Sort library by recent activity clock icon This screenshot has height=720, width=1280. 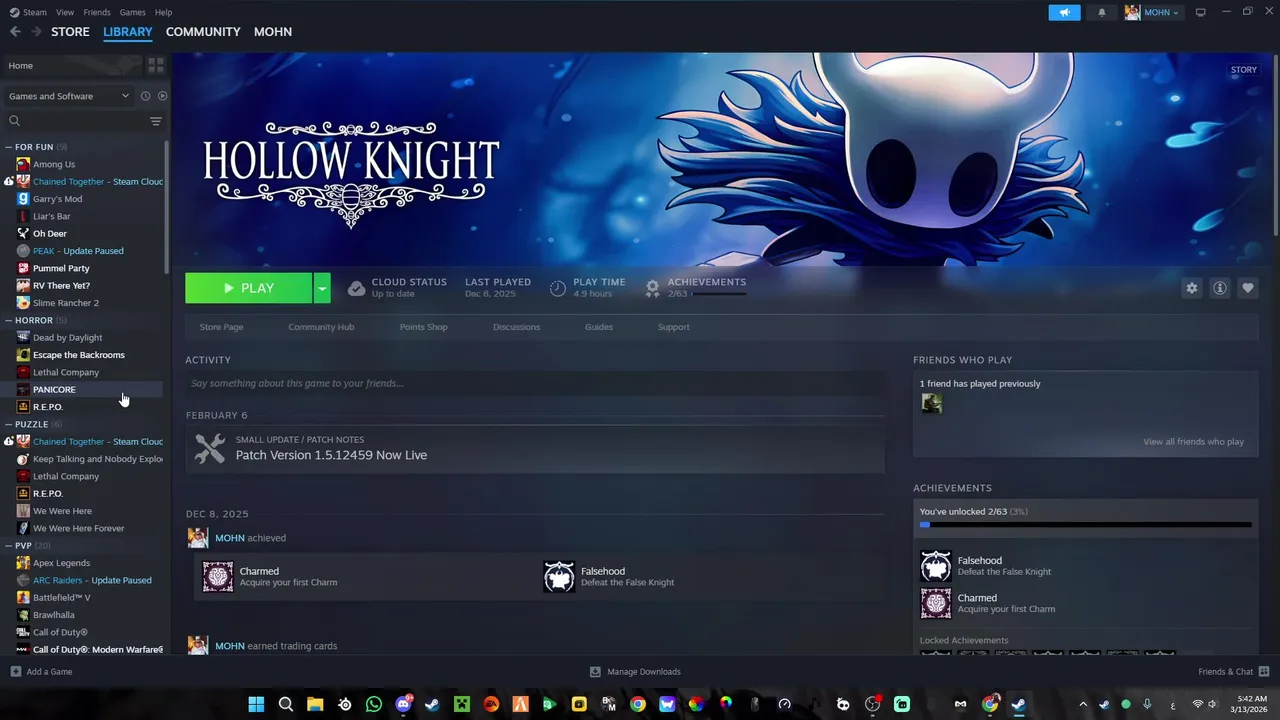[x=145, y=96]
